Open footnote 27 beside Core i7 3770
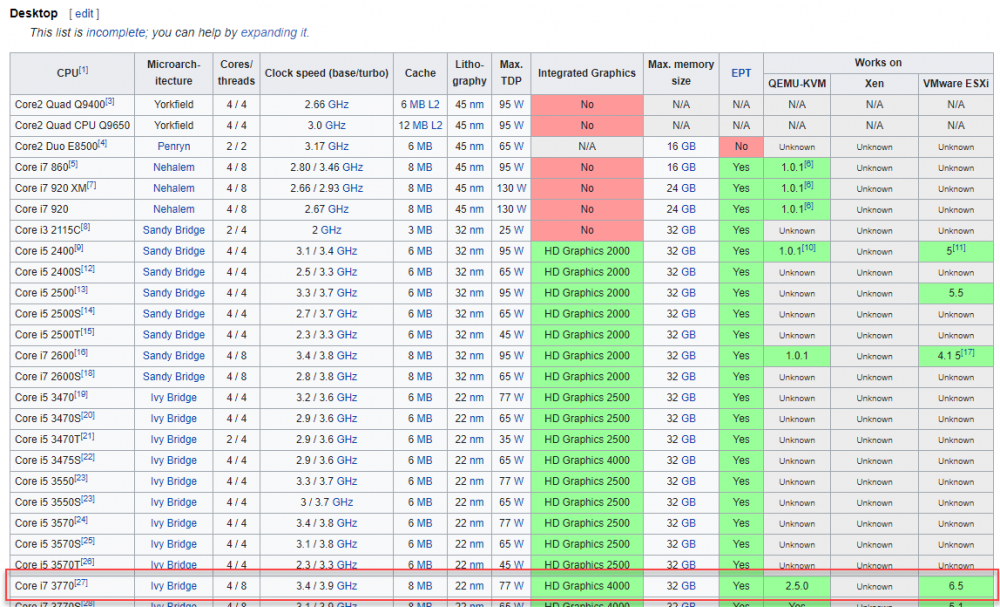Image resolution: width=1000 pixels, height=607 pixels. tap(81, 583)
